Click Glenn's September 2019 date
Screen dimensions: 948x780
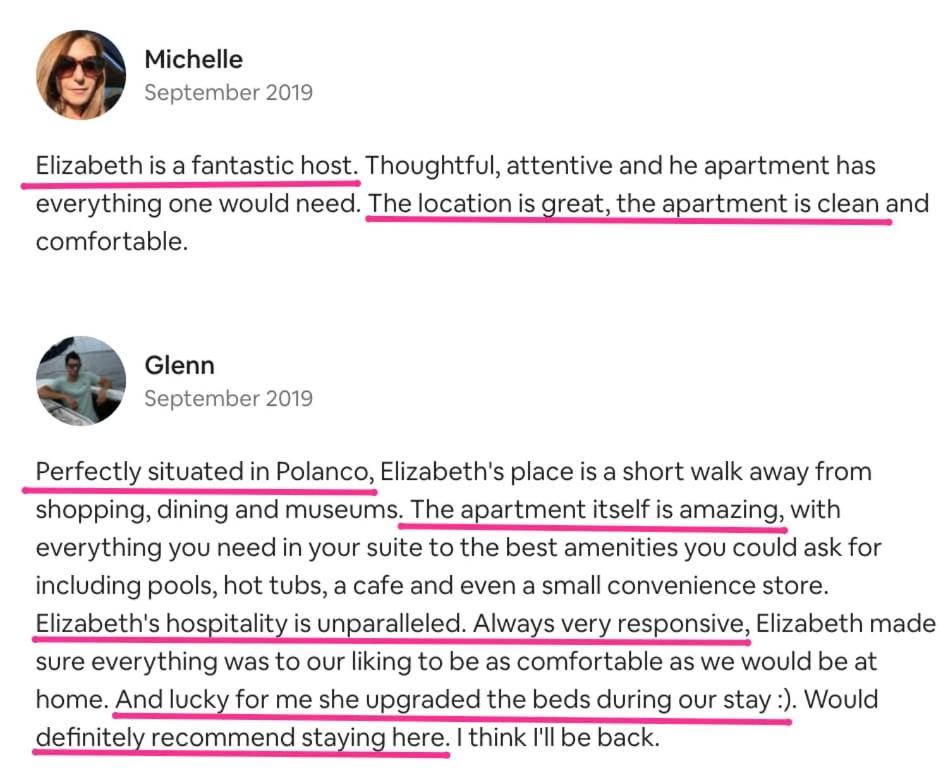pyautogui.click(x=229, y=398)
